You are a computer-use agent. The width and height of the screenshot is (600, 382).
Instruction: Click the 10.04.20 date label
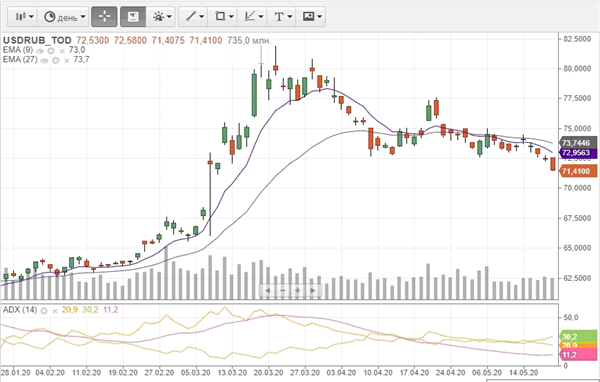378,372
